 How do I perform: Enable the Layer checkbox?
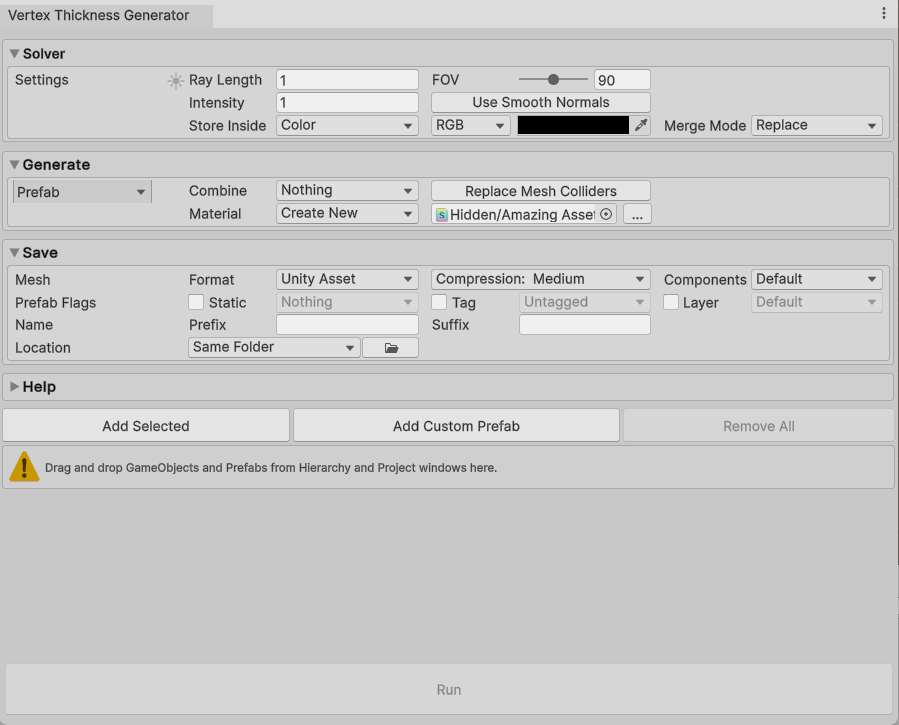671,302
